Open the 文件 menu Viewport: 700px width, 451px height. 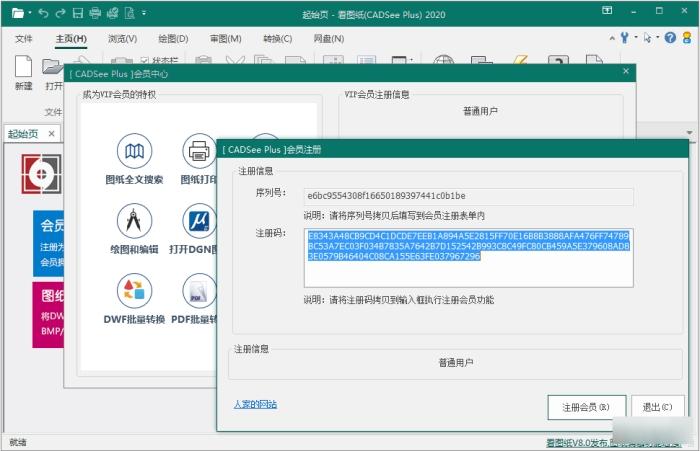23,39
